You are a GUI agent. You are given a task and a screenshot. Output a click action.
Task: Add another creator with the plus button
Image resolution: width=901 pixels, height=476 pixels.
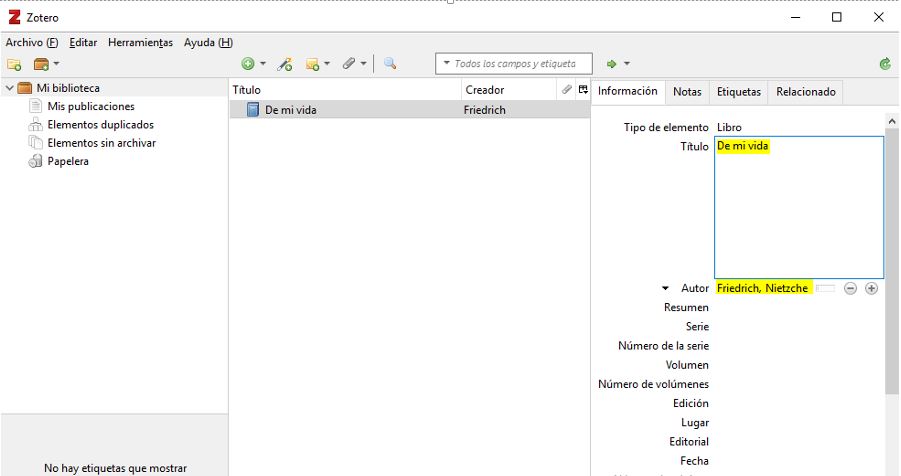point(871,289)
